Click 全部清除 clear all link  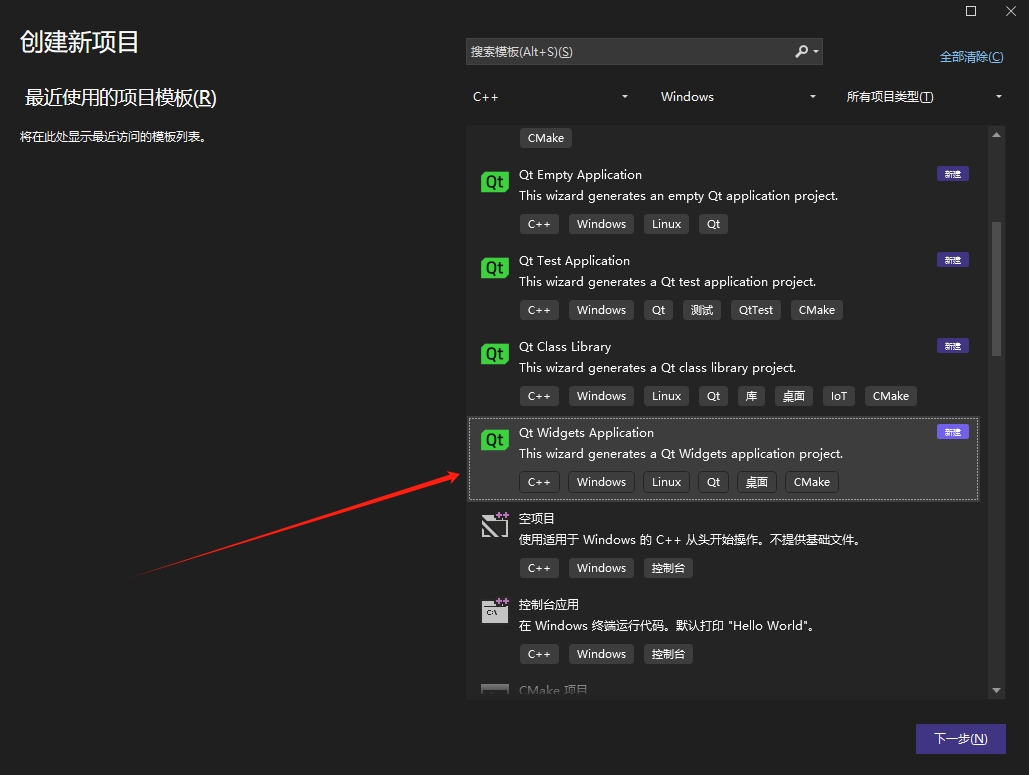click(x=971, y=57)
